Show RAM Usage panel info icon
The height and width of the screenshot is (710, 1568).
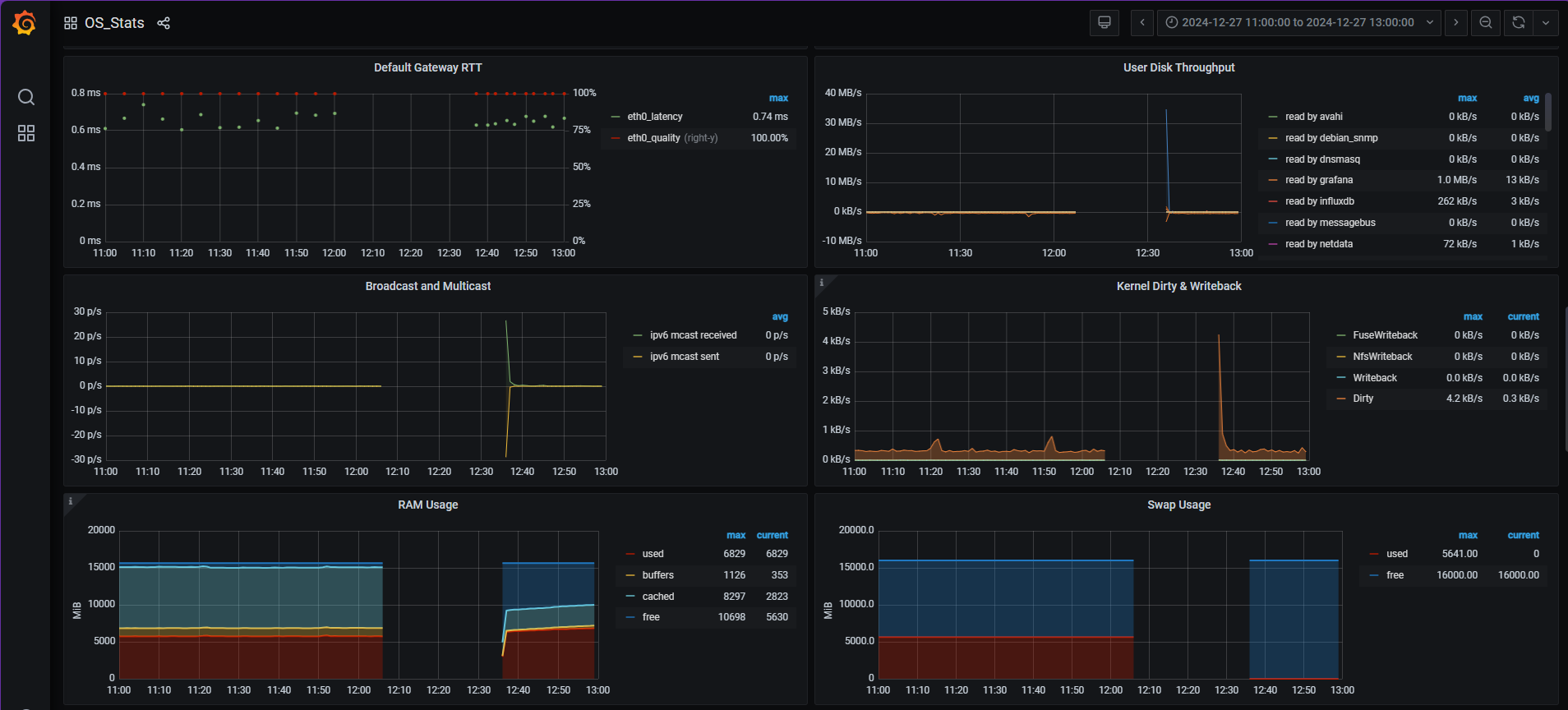pos(71,501)
